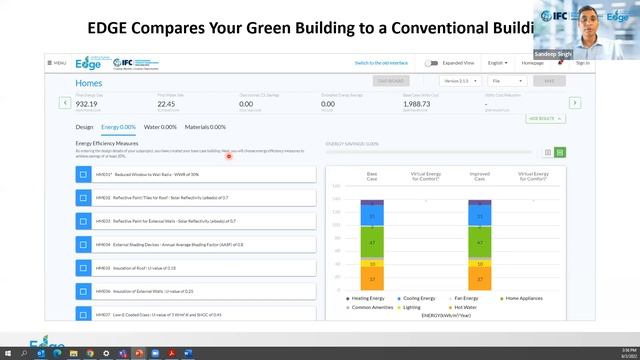
Task: Check HME06 Insulation of External Walls
Action: tap(83, 291)
